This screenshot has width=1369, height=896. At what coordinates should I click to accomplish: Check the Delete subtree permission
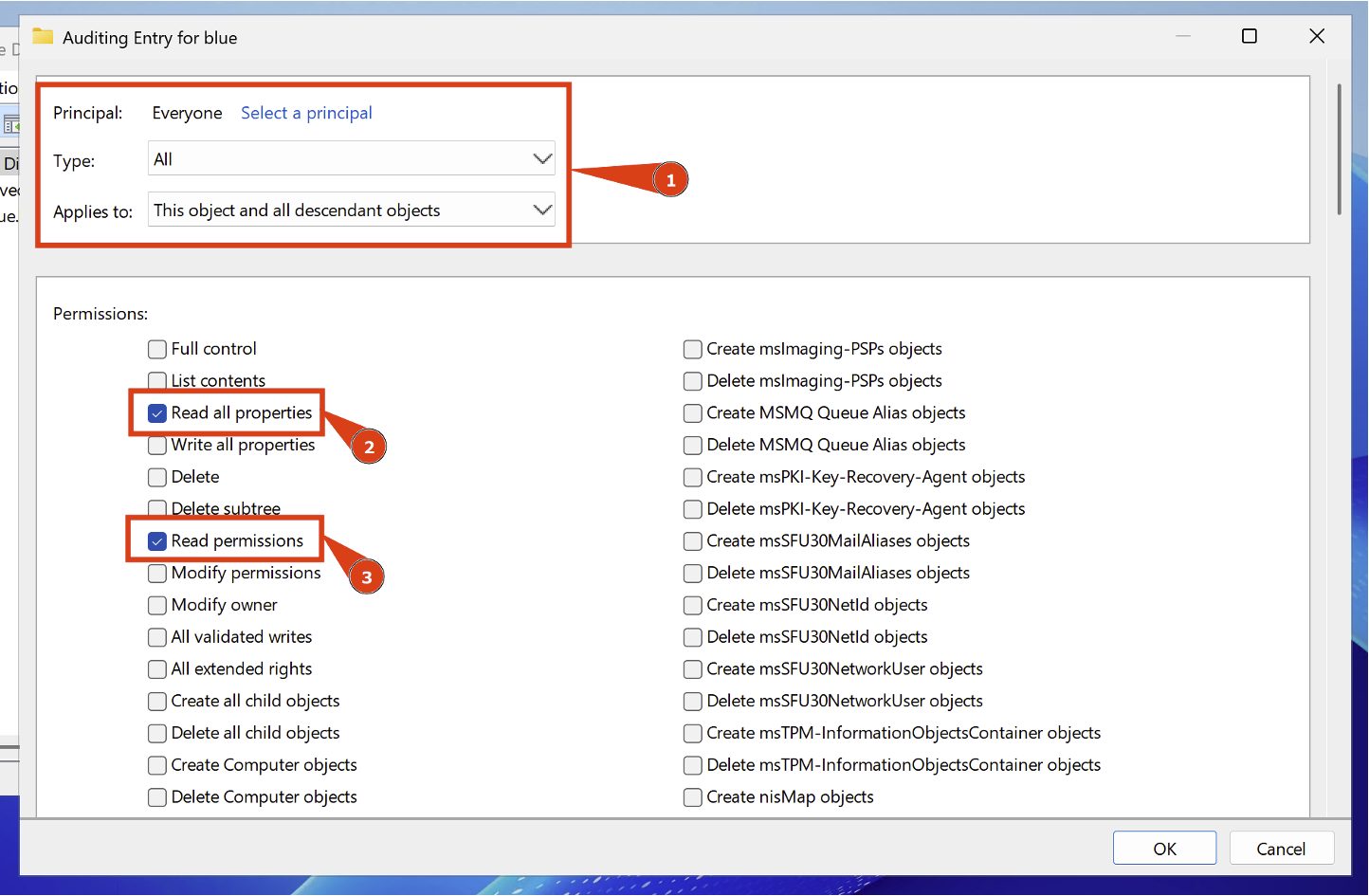coord(156,509)
